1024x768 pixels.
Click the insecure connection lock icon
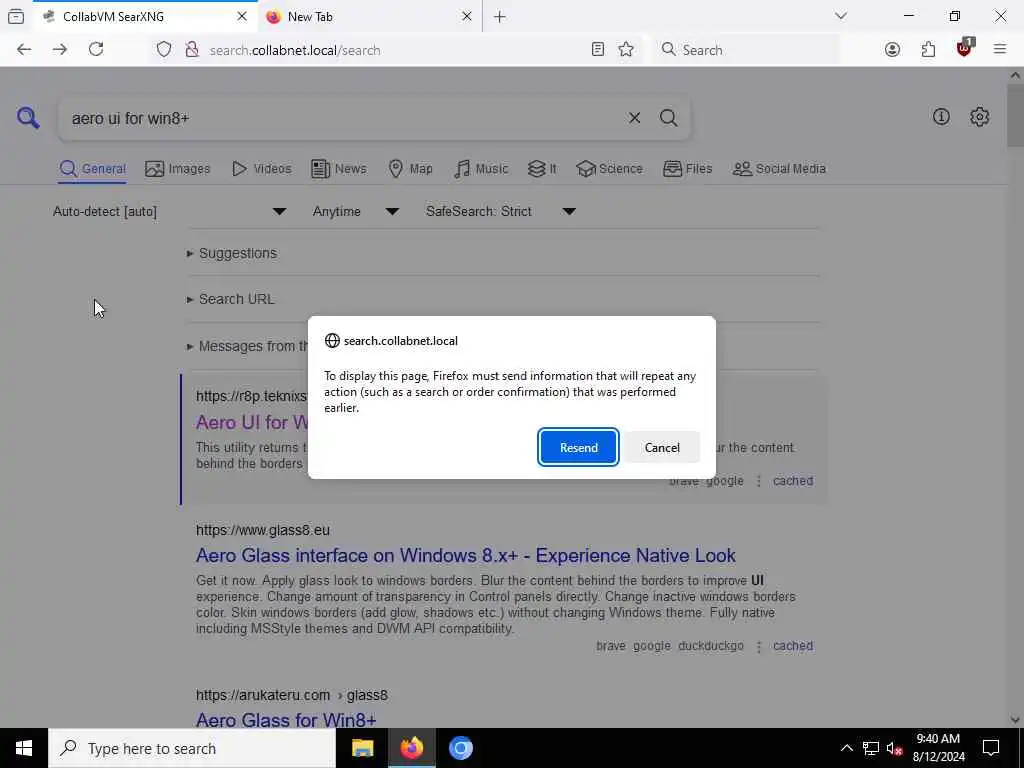click(192, 50)
